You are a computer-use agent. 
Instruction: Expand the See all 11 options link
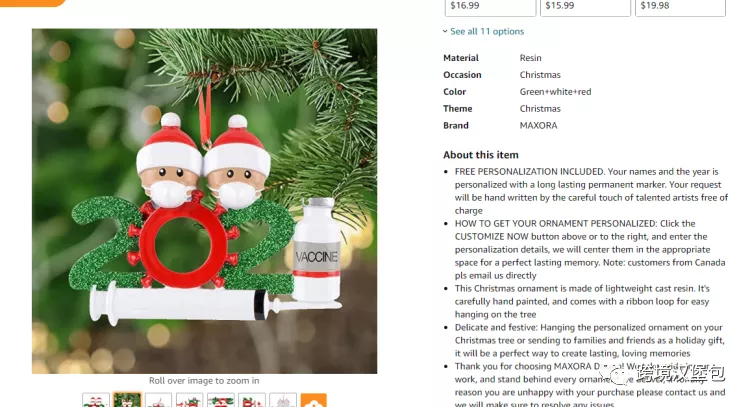487,32
